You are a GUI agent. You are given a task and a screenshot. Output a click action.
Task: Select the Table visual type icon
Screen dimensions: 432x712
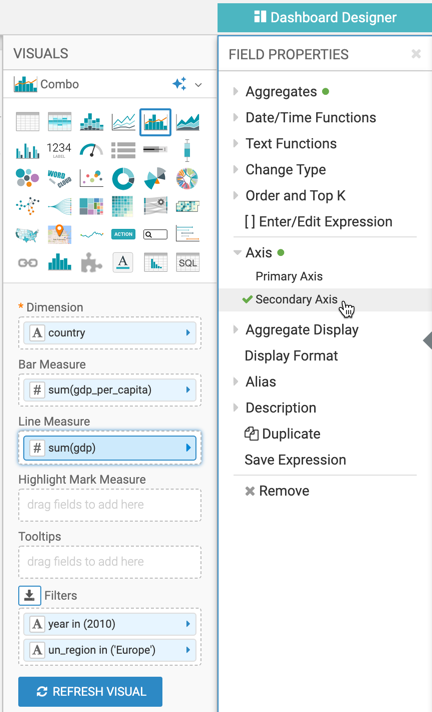pyautogui.click(x=28, y=122)
